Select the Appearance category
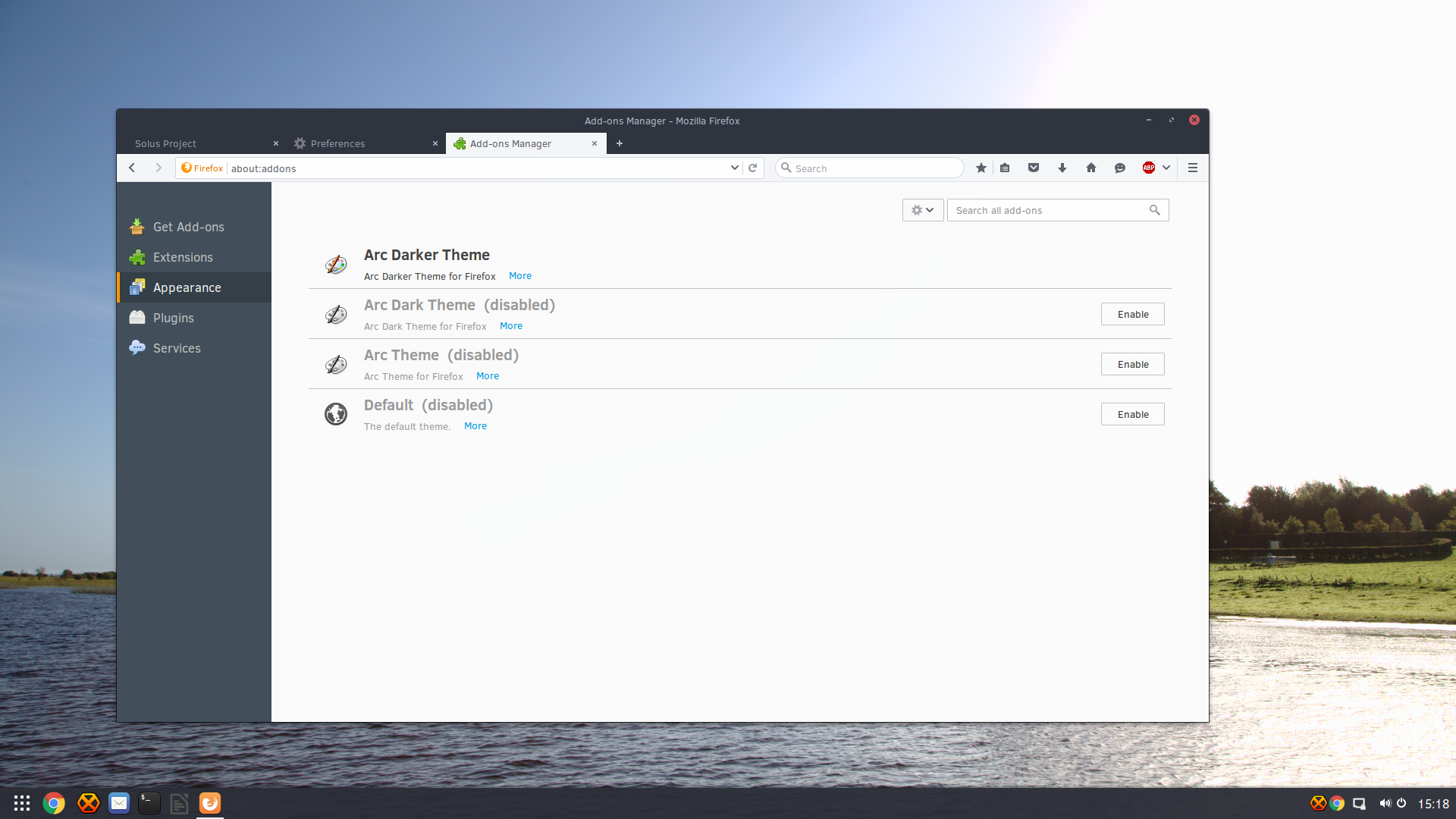 (194, 287)
